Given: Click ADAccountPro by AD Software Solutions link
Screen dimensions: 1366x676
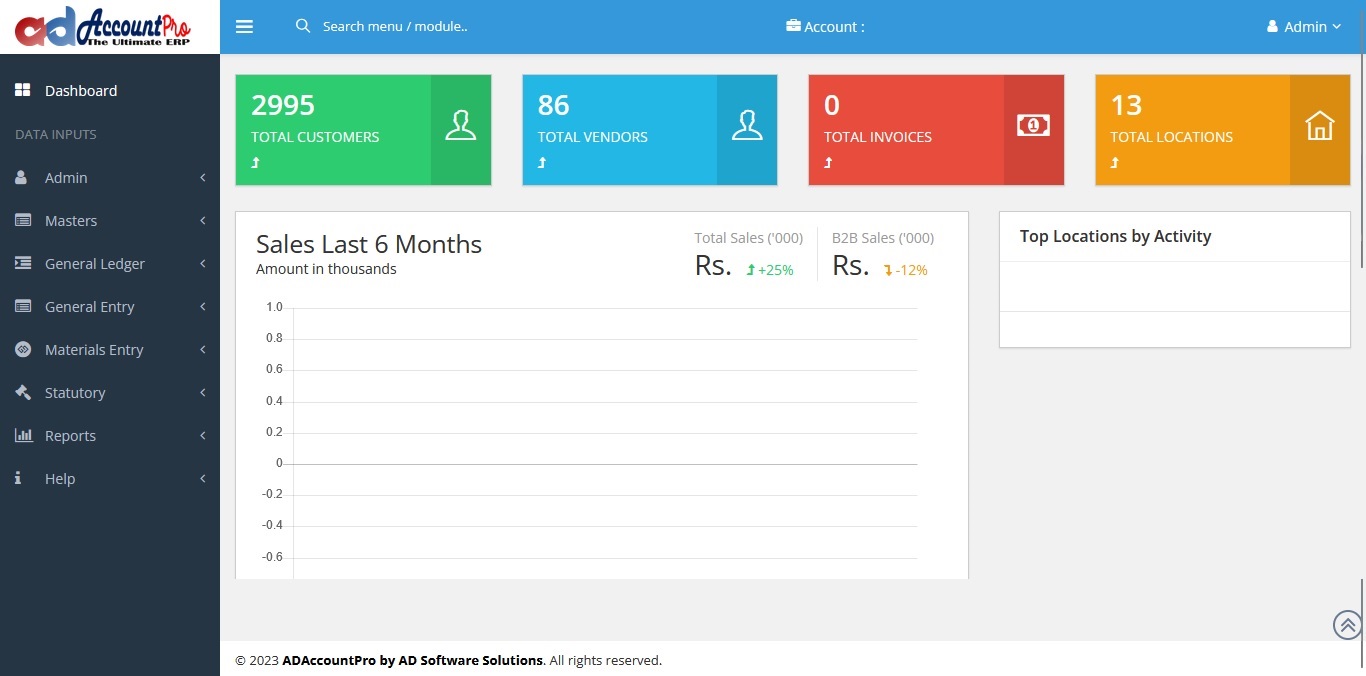Looking at the screenshot, I should tap(412, 660).
